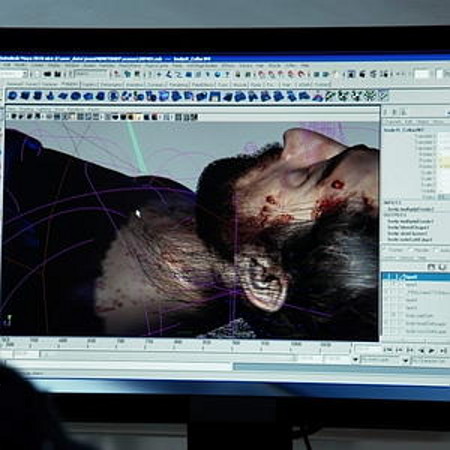Image resolution: width=450 pixels, height=450 pixels.
Task: Open the first menu in the viewport panel menu bar
Action: [x=11, y=109]
